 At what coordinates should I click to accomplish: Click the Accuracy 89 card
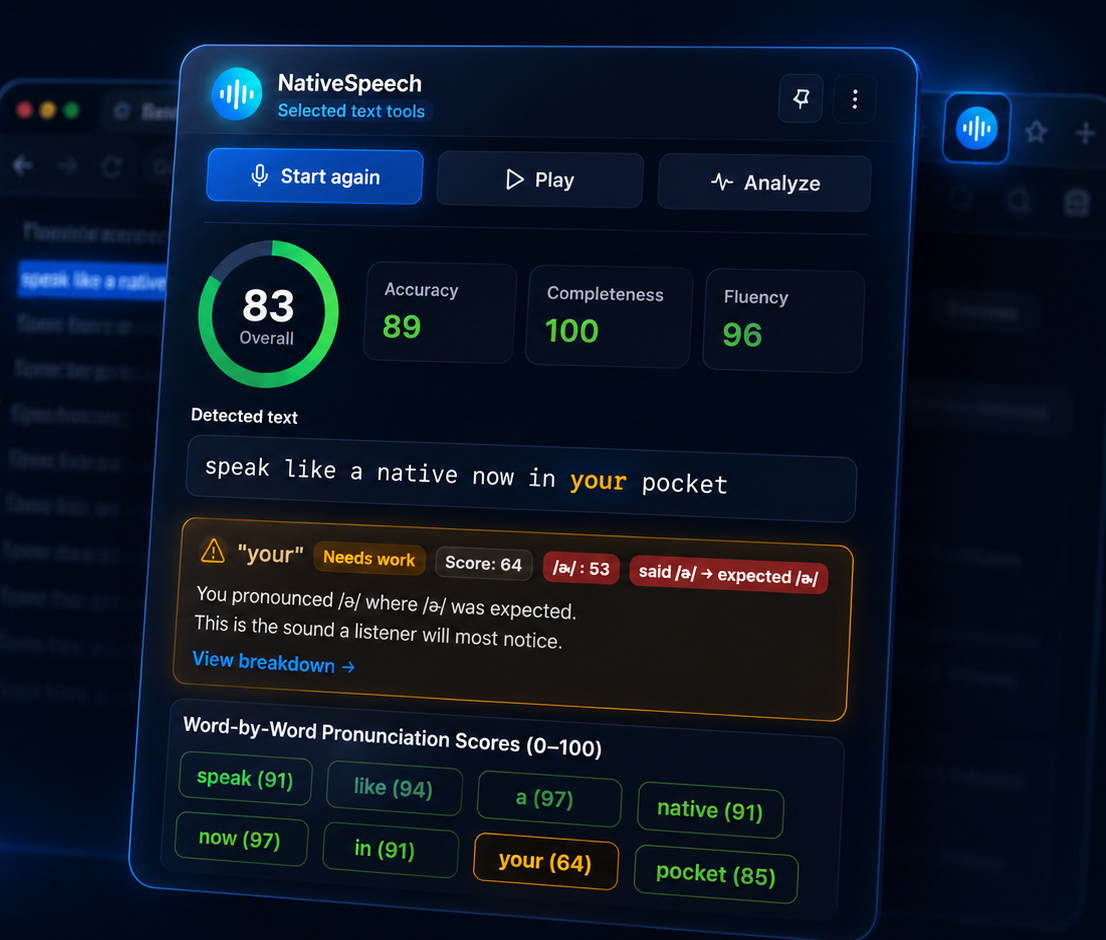[x=440, y=313]
